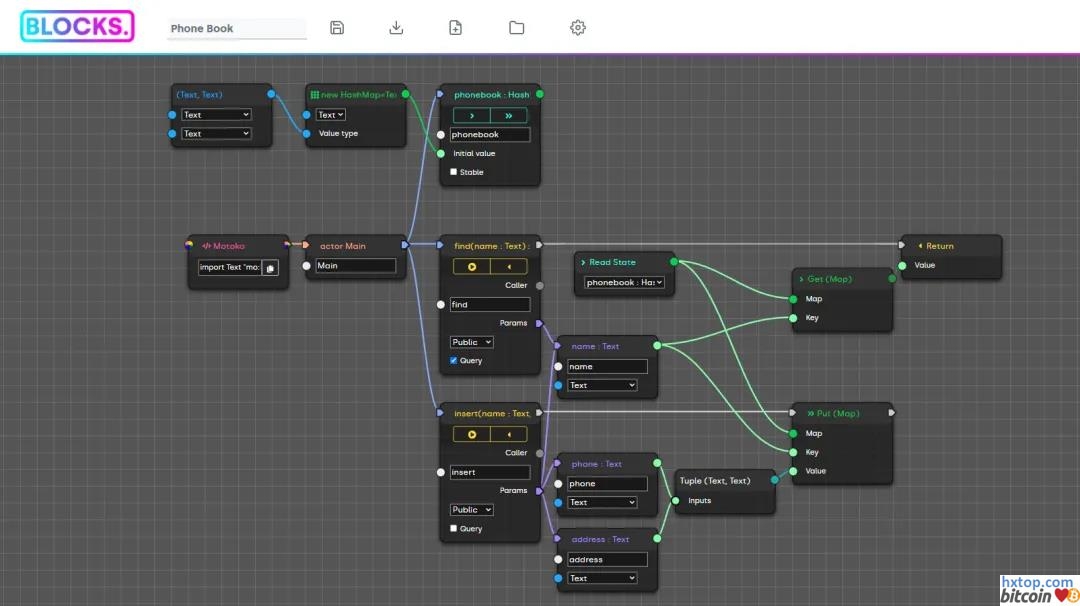Open settings with the gear icon

click(577, 28)
